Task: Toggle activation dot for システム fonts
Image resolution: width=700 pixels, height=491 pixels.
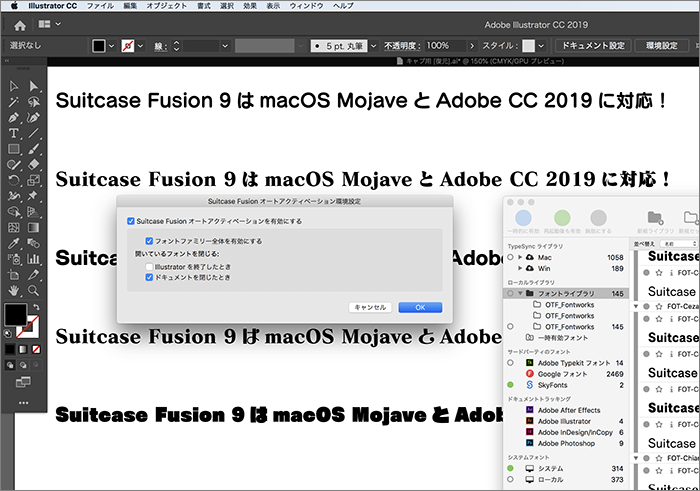Action: (510, 468)
